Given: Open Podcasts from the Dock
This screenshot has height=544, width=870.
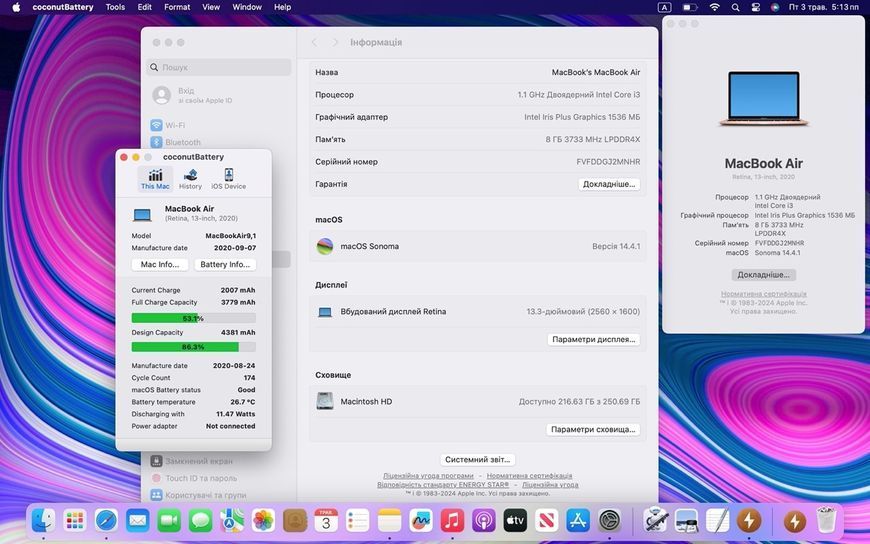Looking at the screenshot, I should (x=483, y=521).
